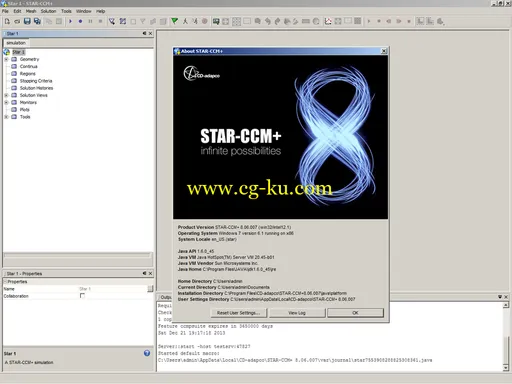Click the magnifier-with-pointer icon in the mesh toolbar
The image size is (512, 384).
point(112,21)
